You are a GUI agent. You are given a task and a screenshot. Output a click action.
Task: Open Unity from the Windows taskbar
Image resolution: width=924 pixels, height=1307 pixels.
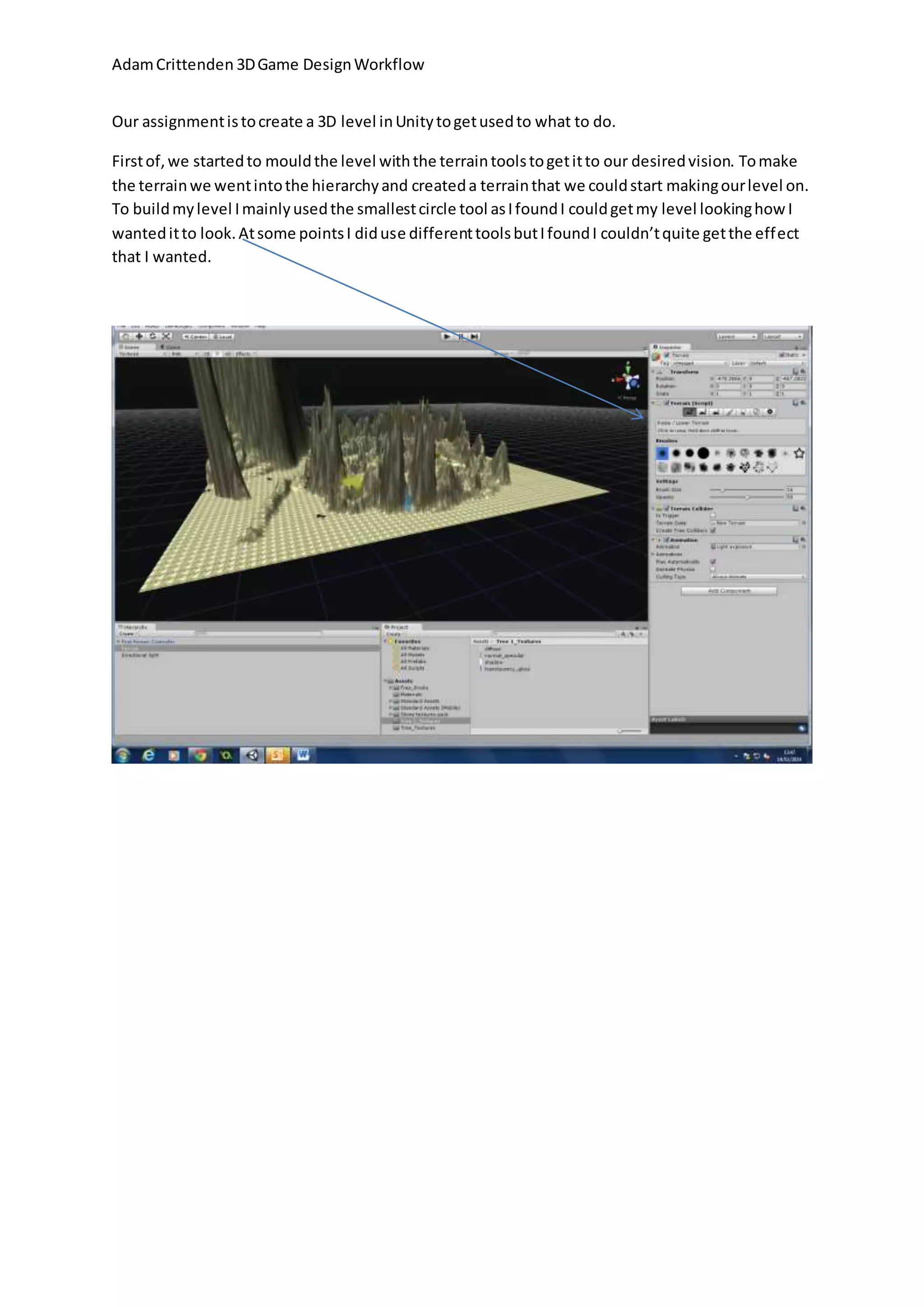click(252, 755)
